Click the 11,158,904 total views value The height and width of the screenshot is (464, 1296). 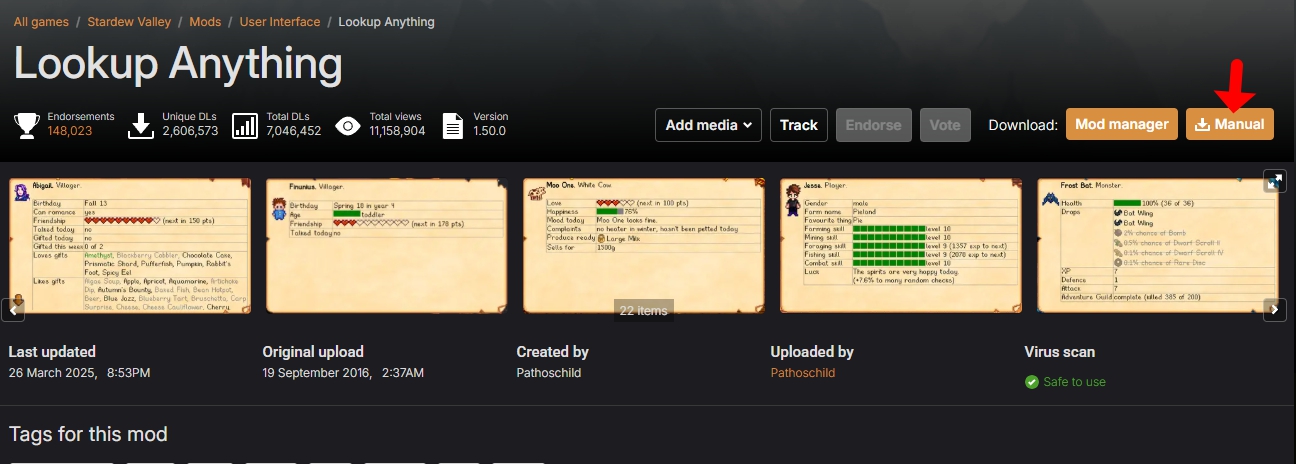[x=397, y=131]
